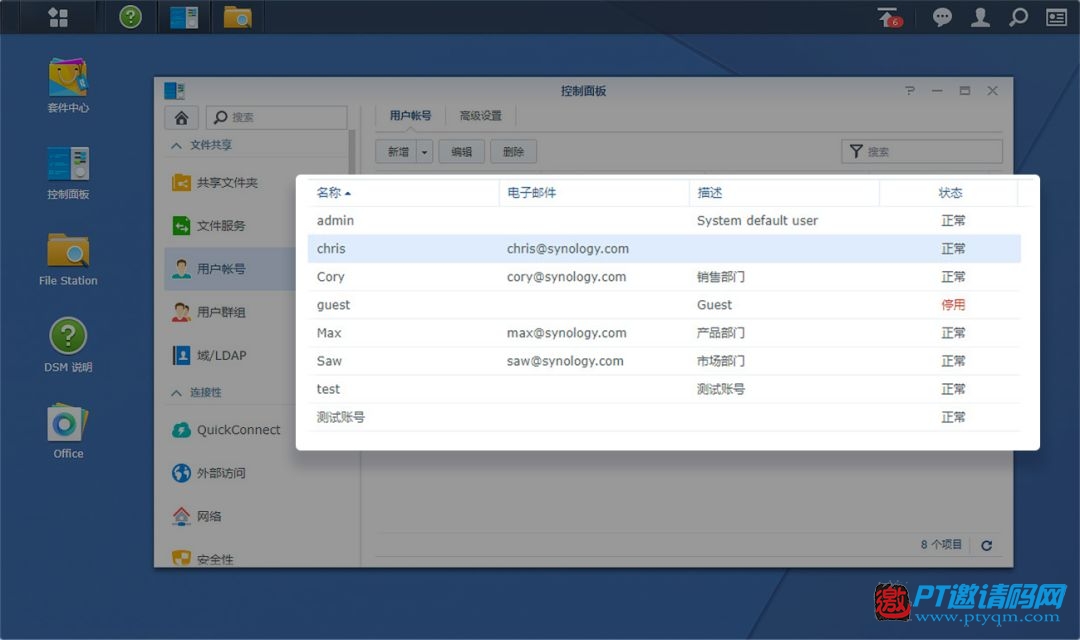The width and height of the screenshot is (1080, 640).
Task: Select the test user row
Action: 664,389
